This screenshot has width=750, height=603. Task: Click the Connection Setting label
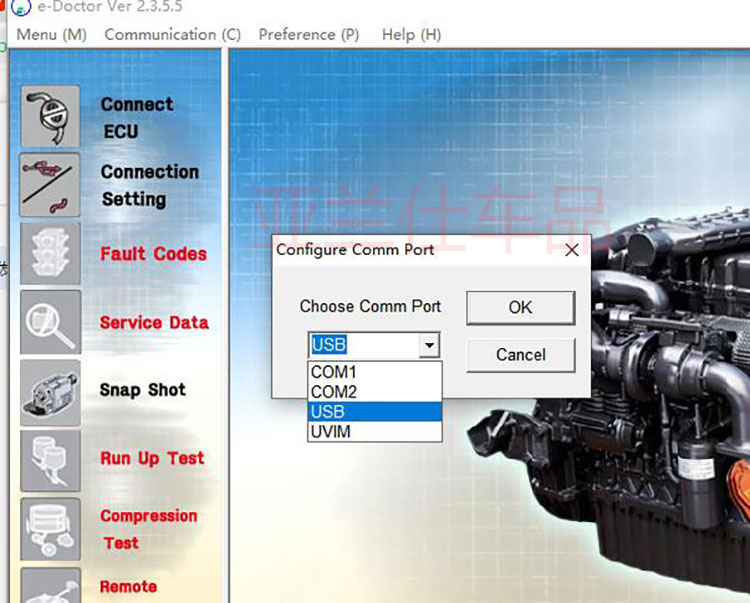click(150, 186)
